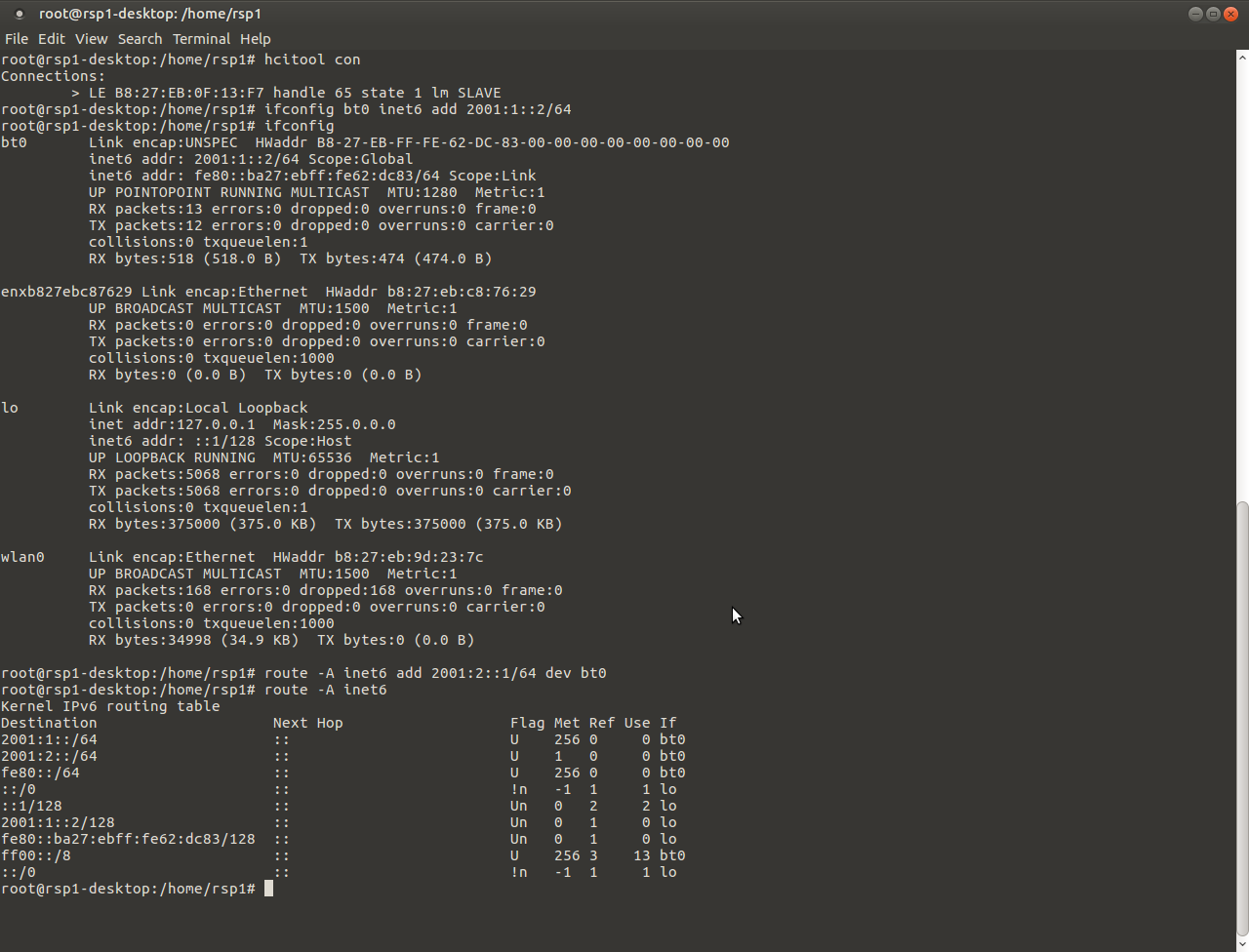Click the scrollbar down arrow
This screenshot has height=952, width=1249.
[x=1242, y=945]
